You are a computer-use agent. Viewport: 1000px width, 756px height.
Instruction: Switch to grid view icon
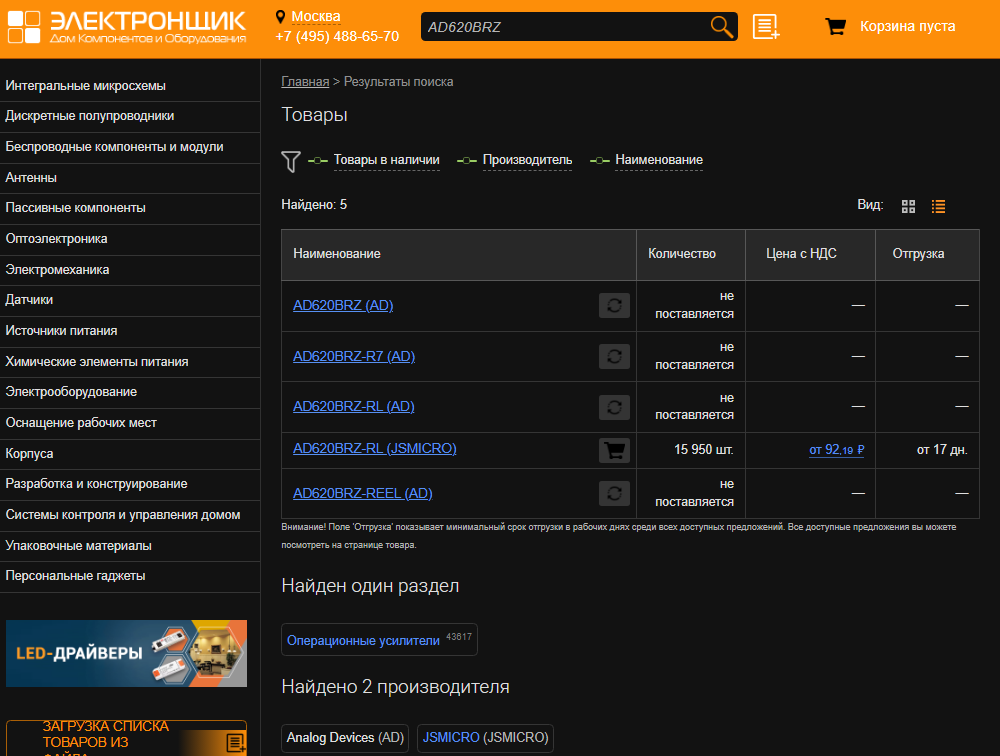[908, 206]
